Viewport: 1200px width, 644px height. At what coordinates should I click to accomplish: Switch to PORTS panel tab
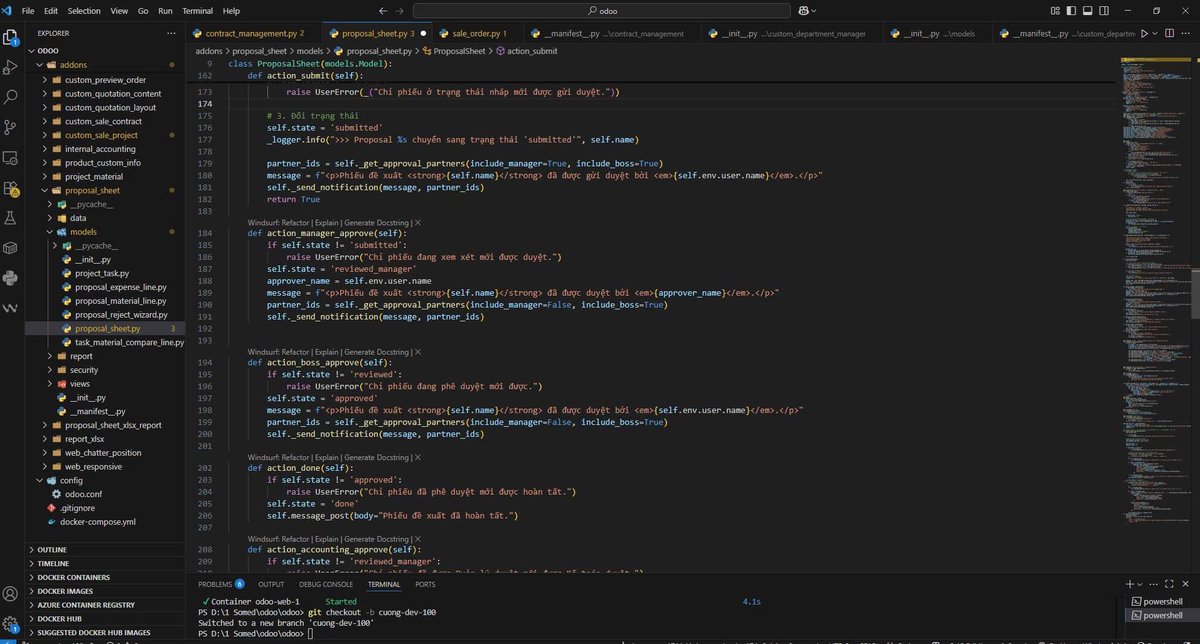[425, 584]
